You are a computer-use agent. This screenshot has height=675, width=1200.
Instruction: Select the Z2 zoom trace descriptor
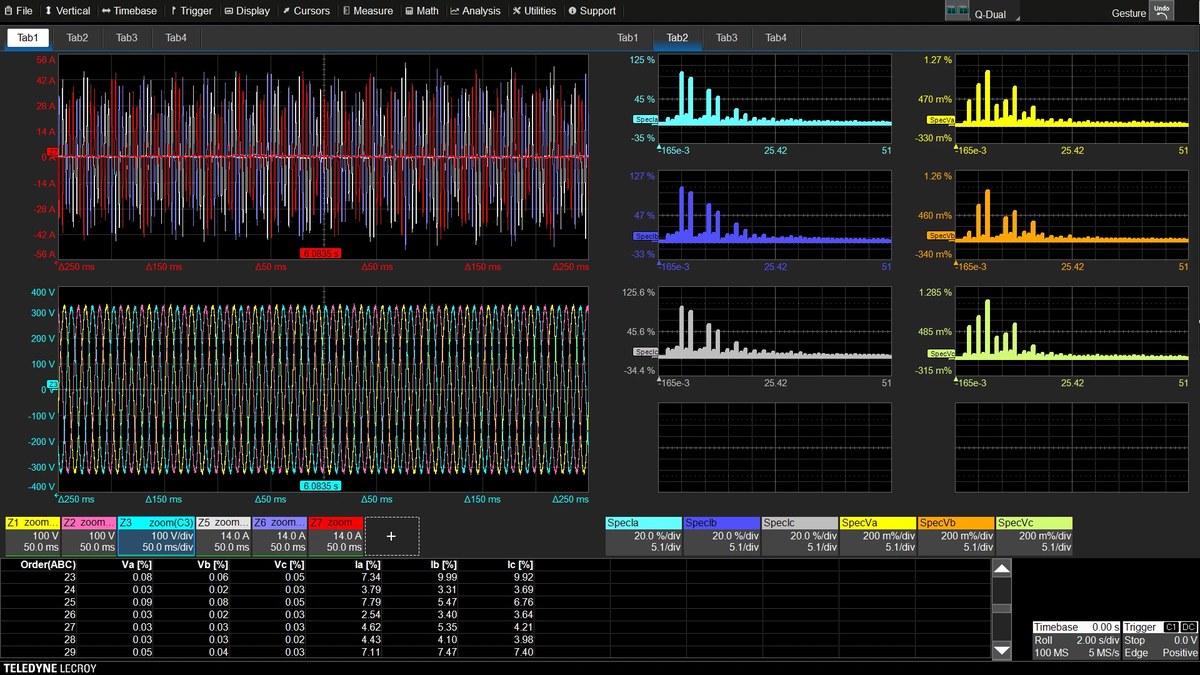(x=89, y=535)
